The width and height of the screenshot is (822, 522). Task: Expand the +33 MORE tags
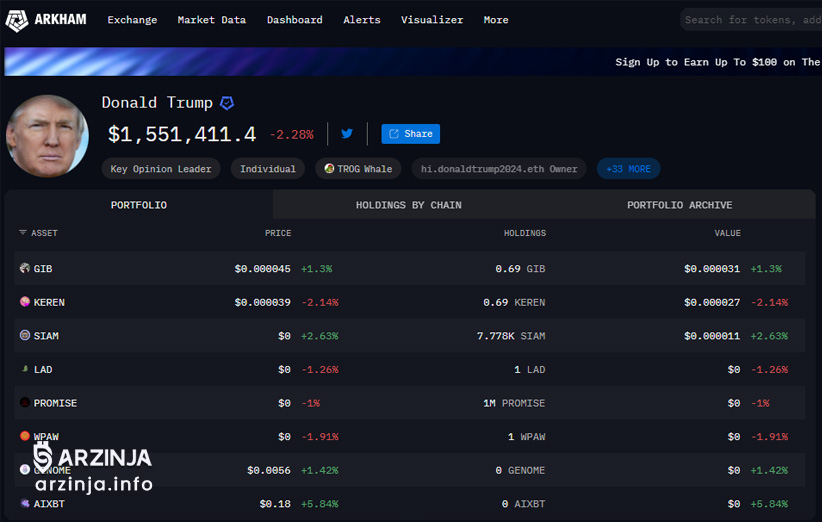point(629,169)
